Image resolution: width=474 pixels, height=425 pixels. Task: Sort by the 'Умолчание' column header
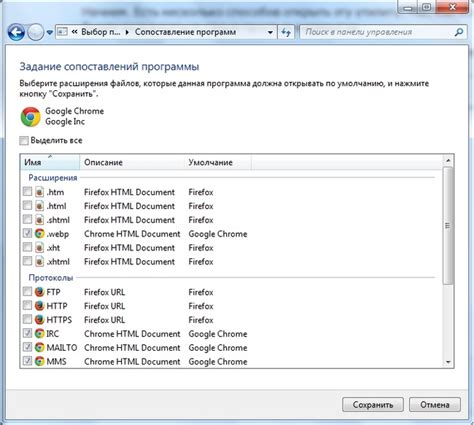coord(218,162)
